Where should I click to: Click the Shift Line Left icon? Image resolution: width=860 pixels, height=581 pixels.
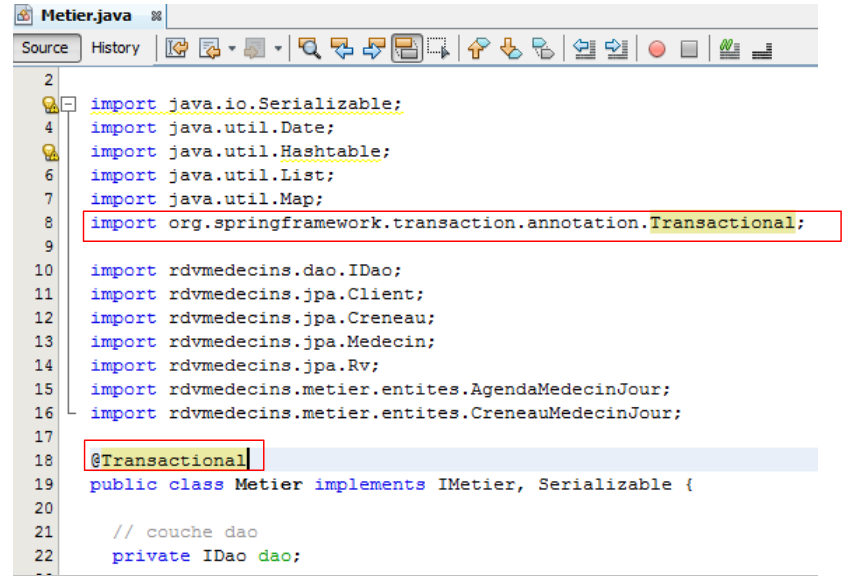584,48
